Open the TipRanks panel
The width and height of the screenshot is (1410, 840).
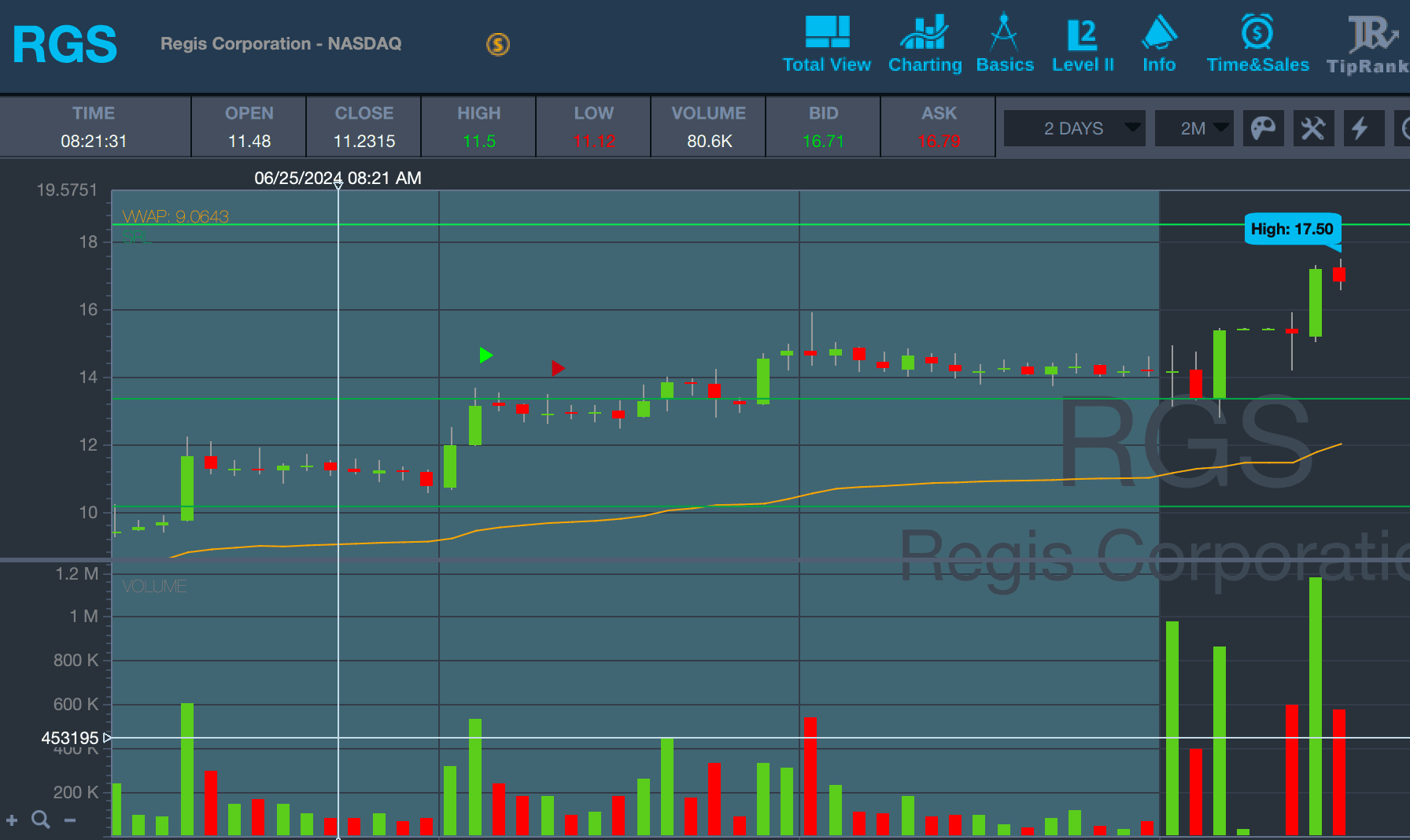pos(1371,44)
